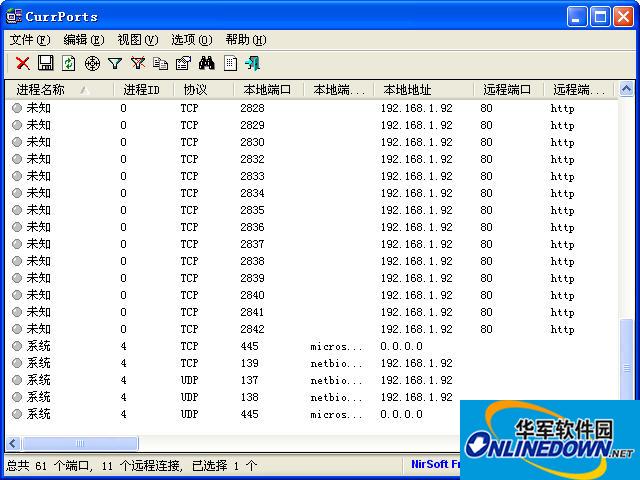Refresh the port list

click(x=68, y=63)
